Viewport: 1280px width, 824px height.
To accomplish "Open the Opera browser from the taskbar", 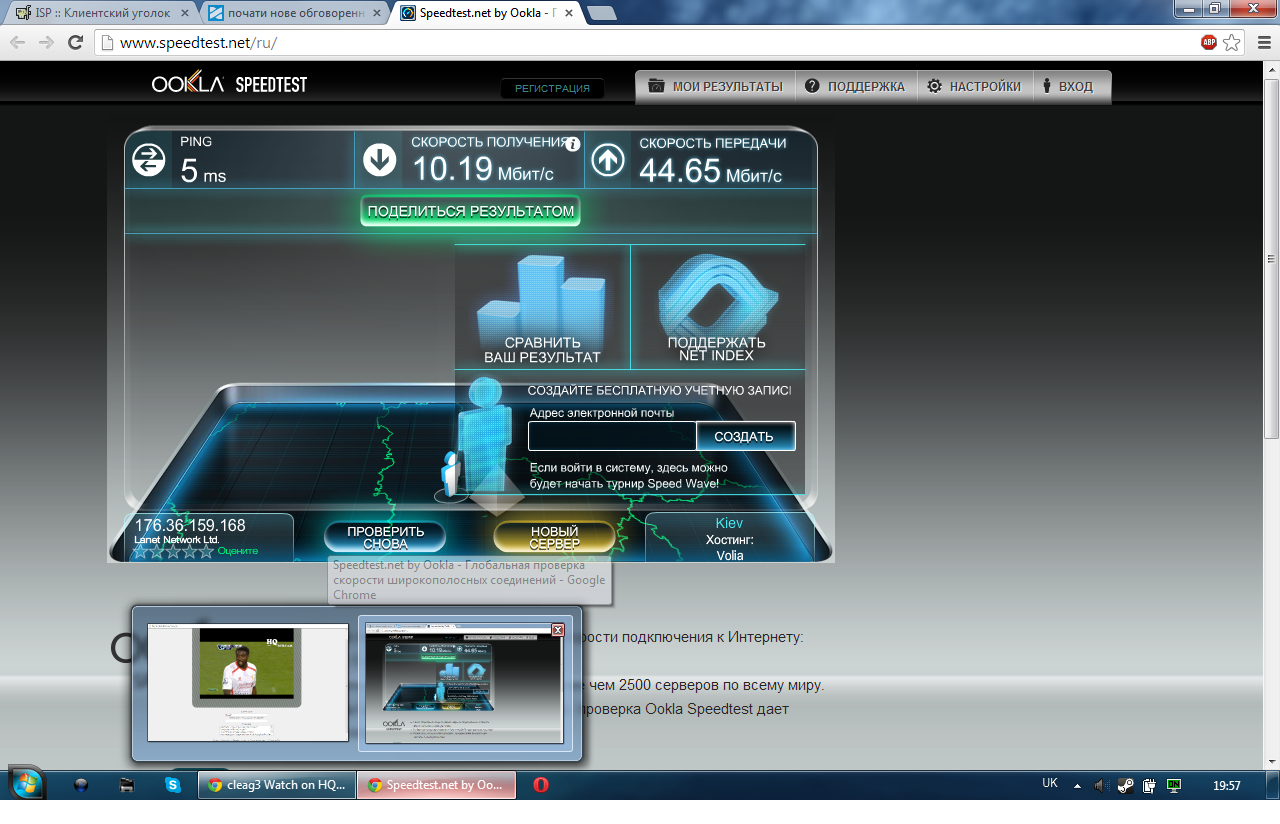I will pos(541,786).
